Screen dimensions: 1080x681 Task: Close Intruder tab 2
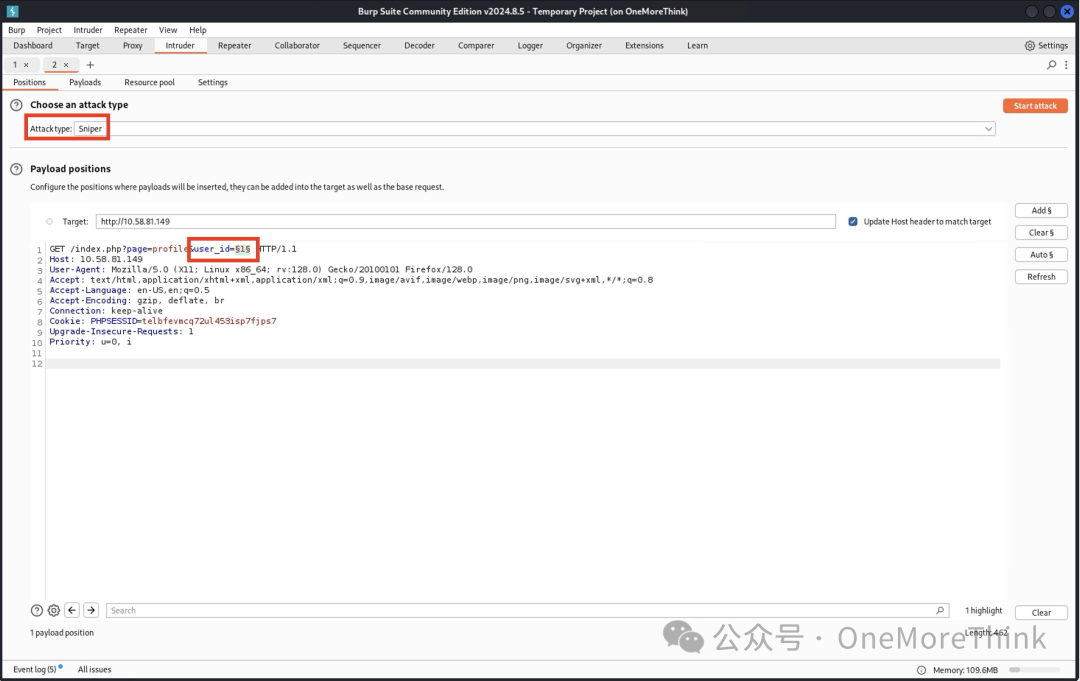pyautogui.click(x=66, y=65)
